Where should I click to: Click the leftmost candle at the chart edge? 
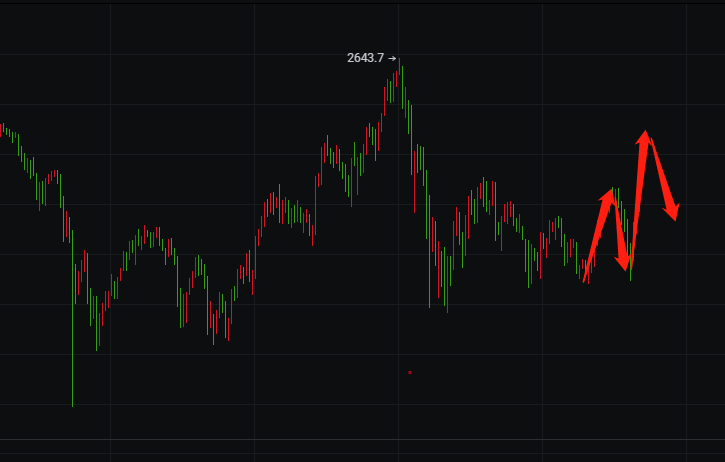pyautogui.click(x=2, y=128)
